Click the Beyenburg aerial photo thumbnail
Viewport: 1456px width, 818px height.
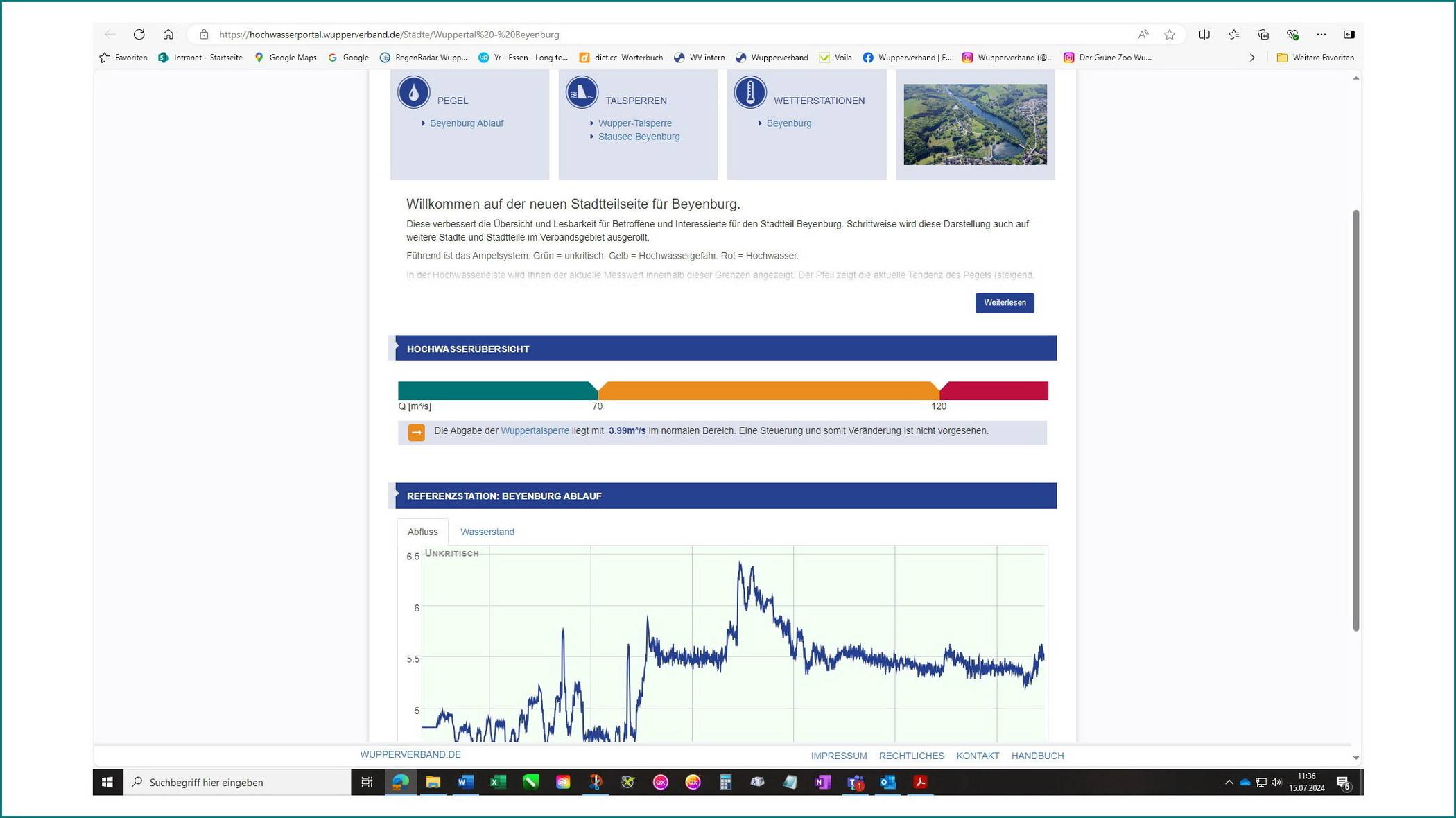pyautogui.click(x=975, y=125)
